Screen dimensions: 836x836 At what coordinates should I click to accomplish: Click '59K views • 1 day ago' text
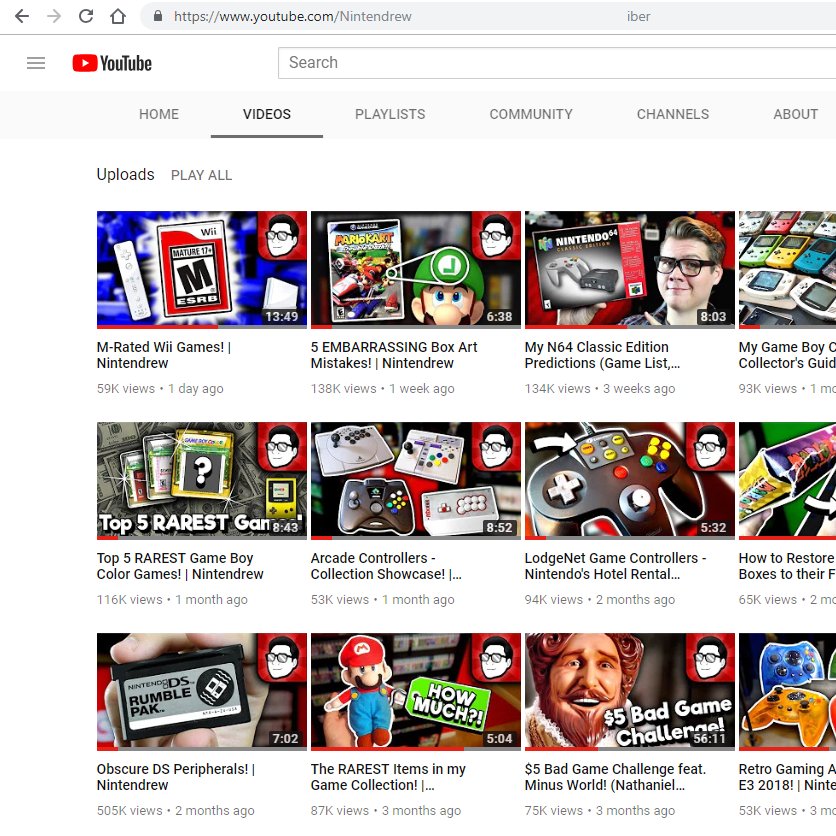(x=160, y=389)
